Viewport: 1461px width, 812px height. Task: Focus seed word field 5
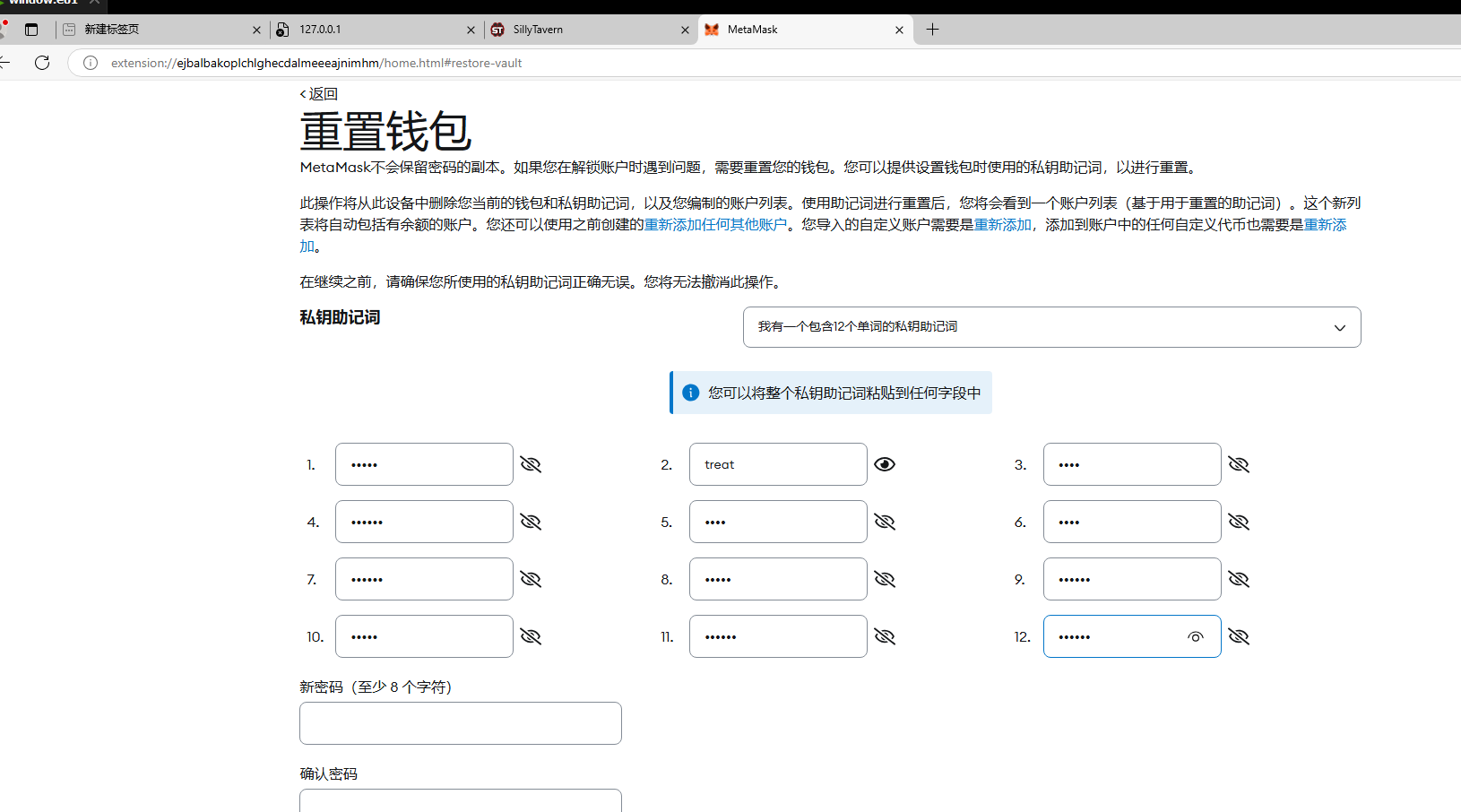tap(778, 522)
